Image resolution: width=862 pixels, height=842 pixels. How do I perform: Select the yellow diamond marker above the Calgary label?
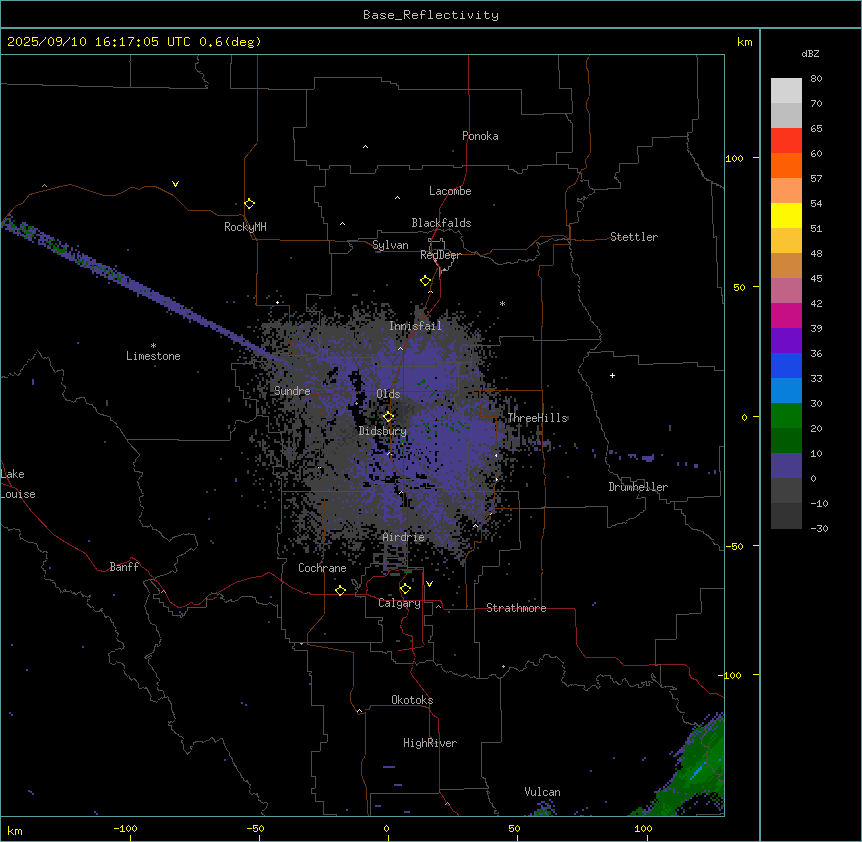(405, 589)
